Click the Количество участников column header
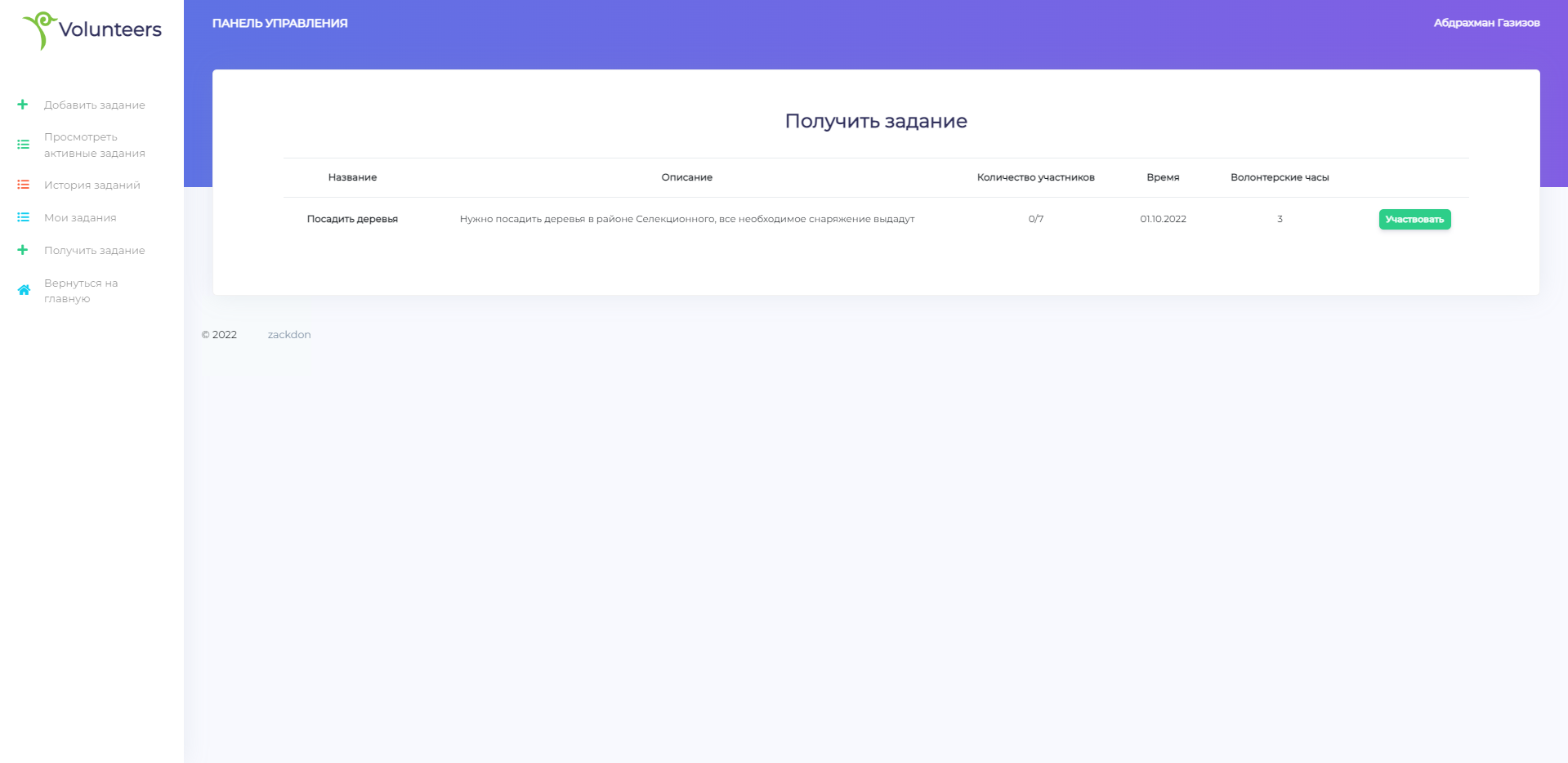The width and height of the screenshot is (1568, 763). pos(1036,177)
